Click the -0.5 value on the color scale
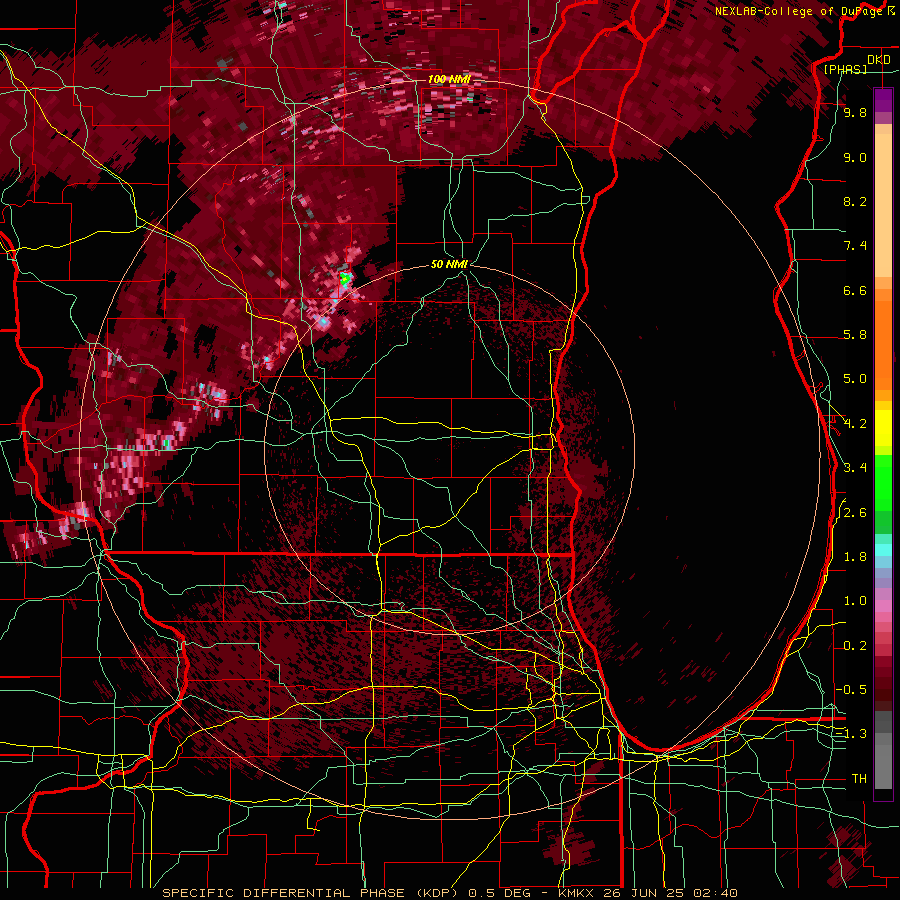 point(852,690)
